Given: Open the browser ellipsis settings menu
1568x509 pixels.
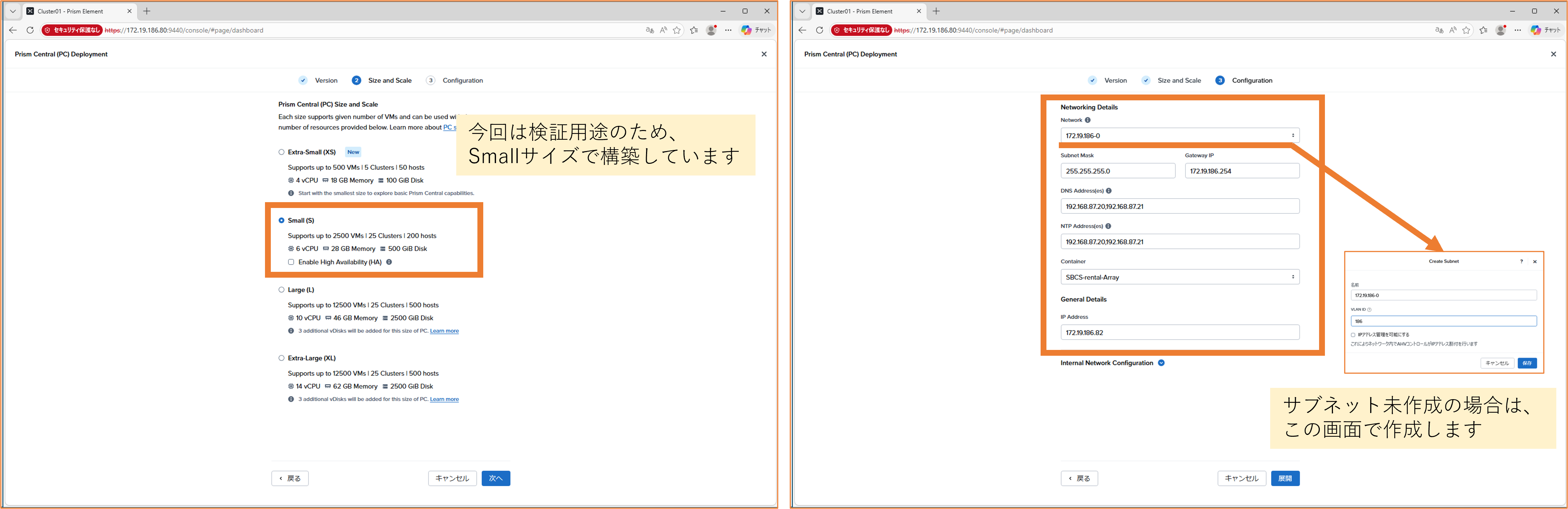Looking at the screenshot, I should (728, 30).
